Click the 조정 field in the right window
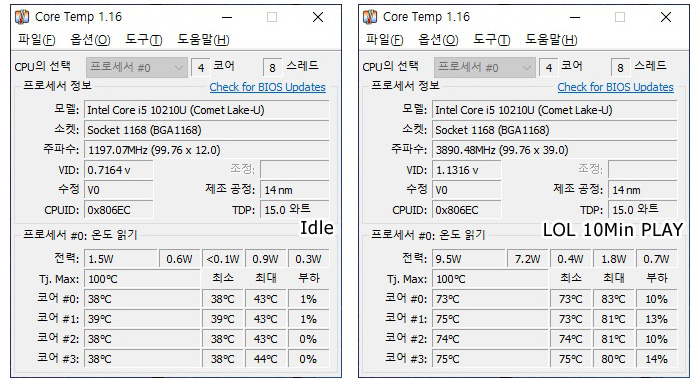 (x=642, y=170)
